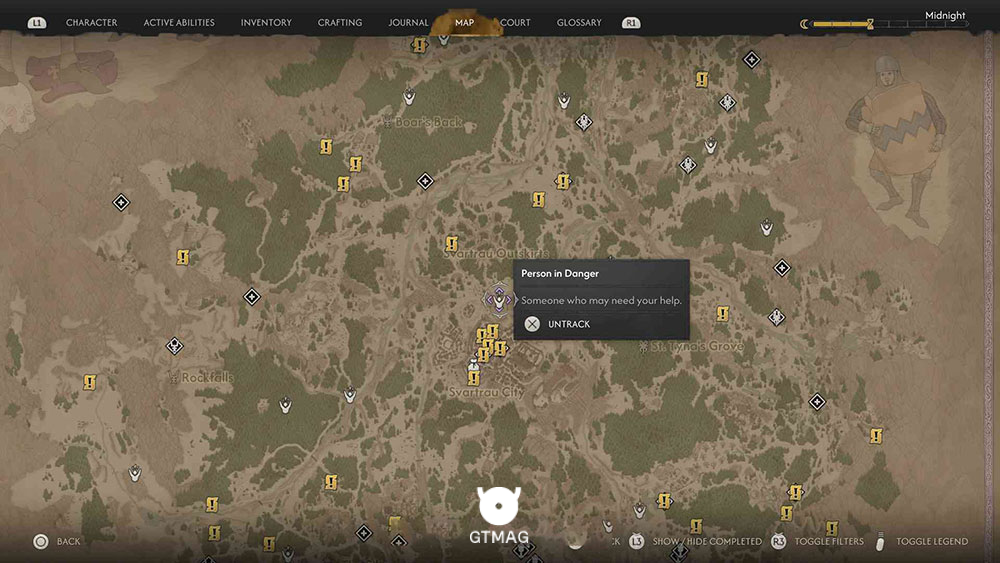Select shield marker above Boar's Back label
Image resolution: width=1000 pixels, height=563 pixels.
(x=409, y=96)
